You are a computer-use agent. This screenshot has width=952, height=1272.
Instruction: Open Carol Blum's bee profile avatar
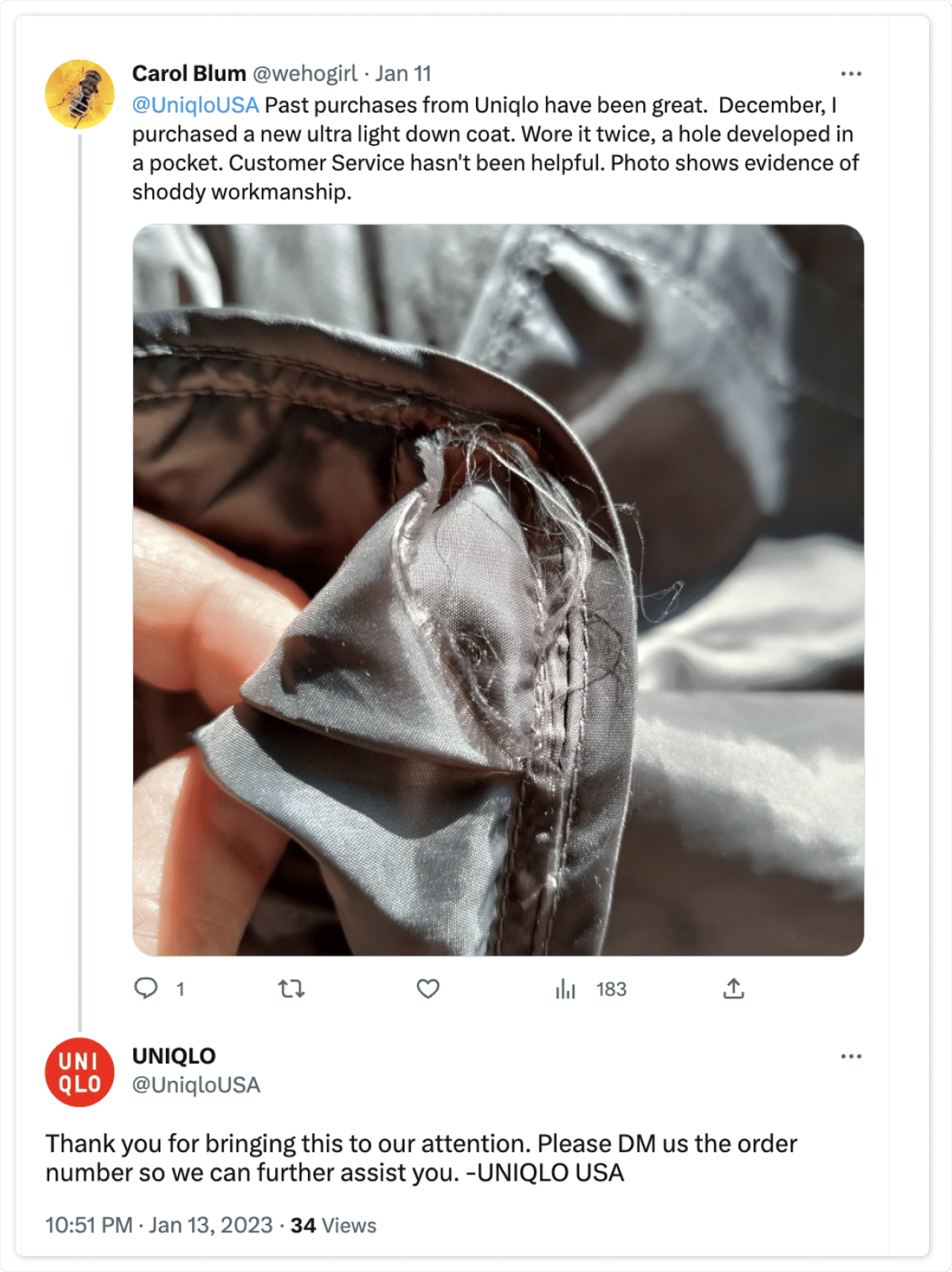[x=79, y=90]
